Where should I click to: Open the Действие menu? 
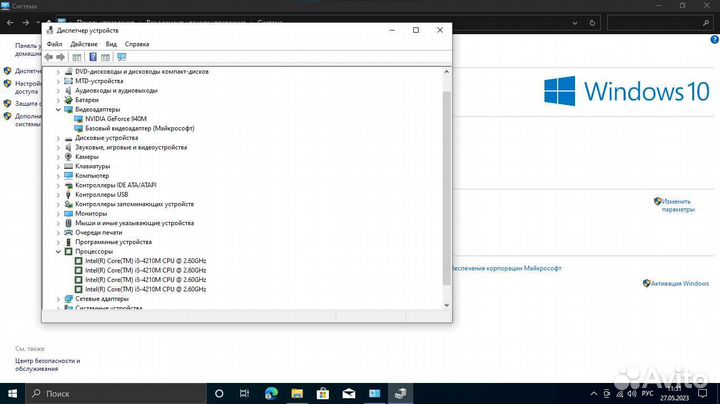pyautogui.click(x=84, y=44)
